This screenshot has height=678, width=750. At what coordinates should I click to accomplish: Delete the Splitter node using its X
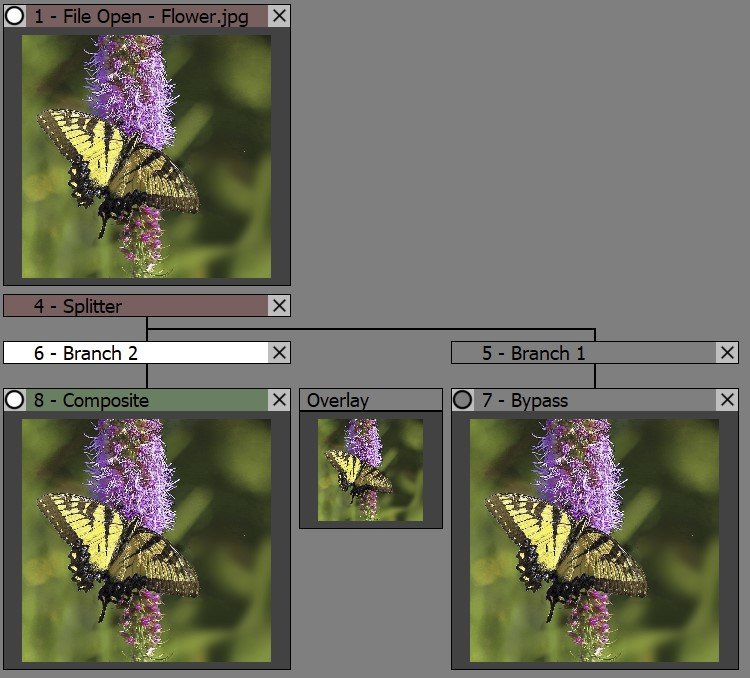pyautogui.click(x=280, y=306)
